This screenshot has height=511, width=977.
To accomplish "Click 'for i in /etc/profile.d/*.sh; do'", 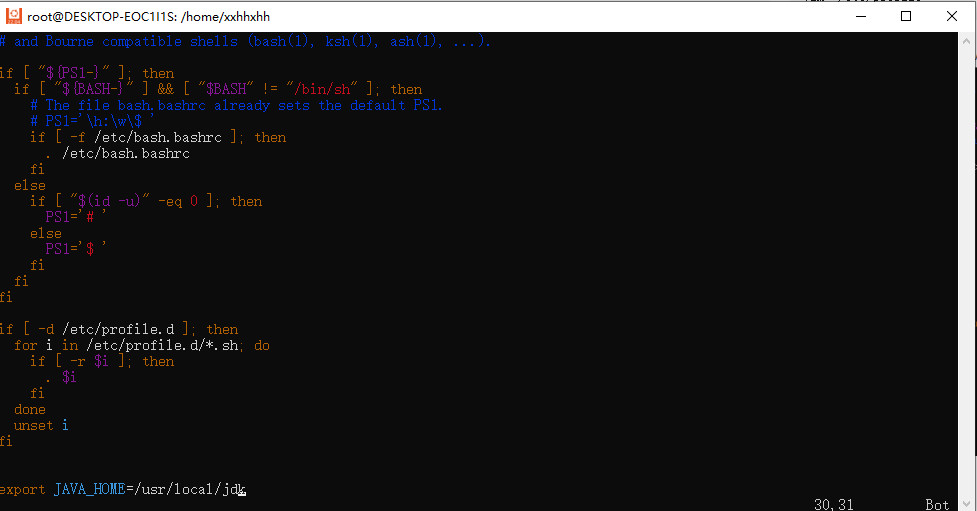I will coord(142,345).
